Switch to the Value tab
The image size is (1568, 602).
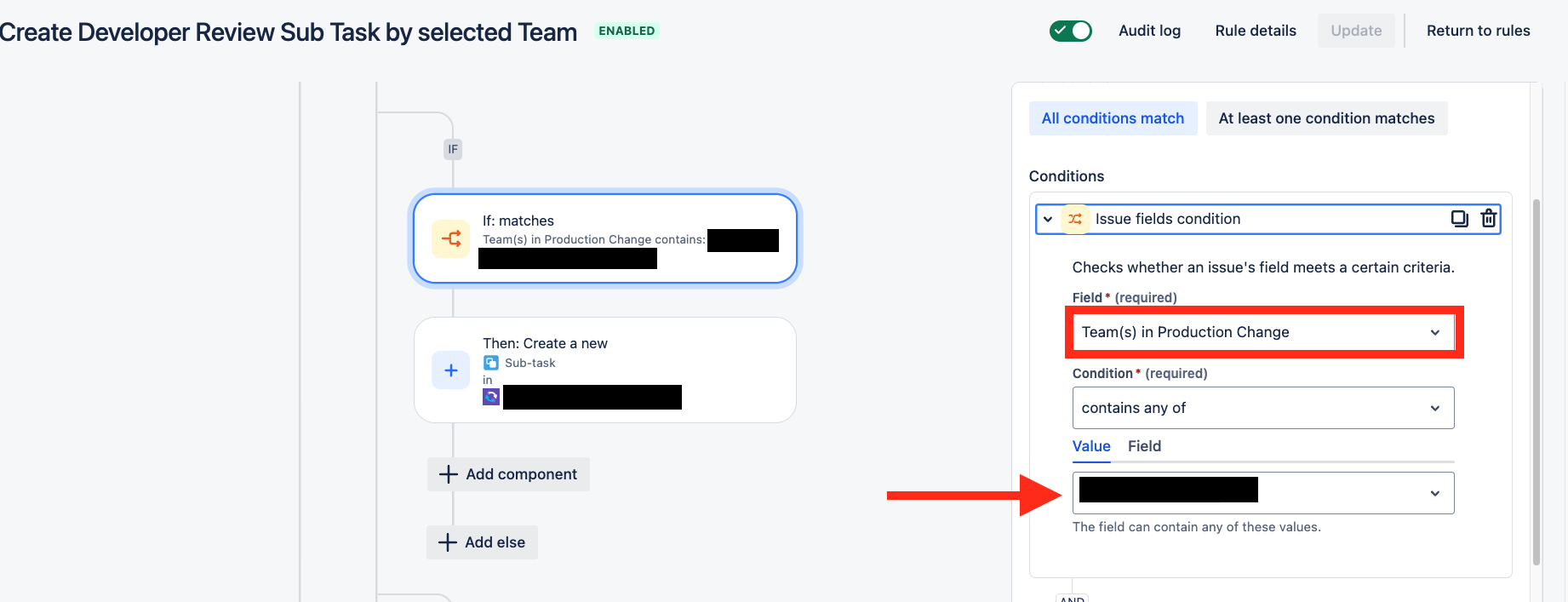pyautogui.click(x=1091, y=446)
